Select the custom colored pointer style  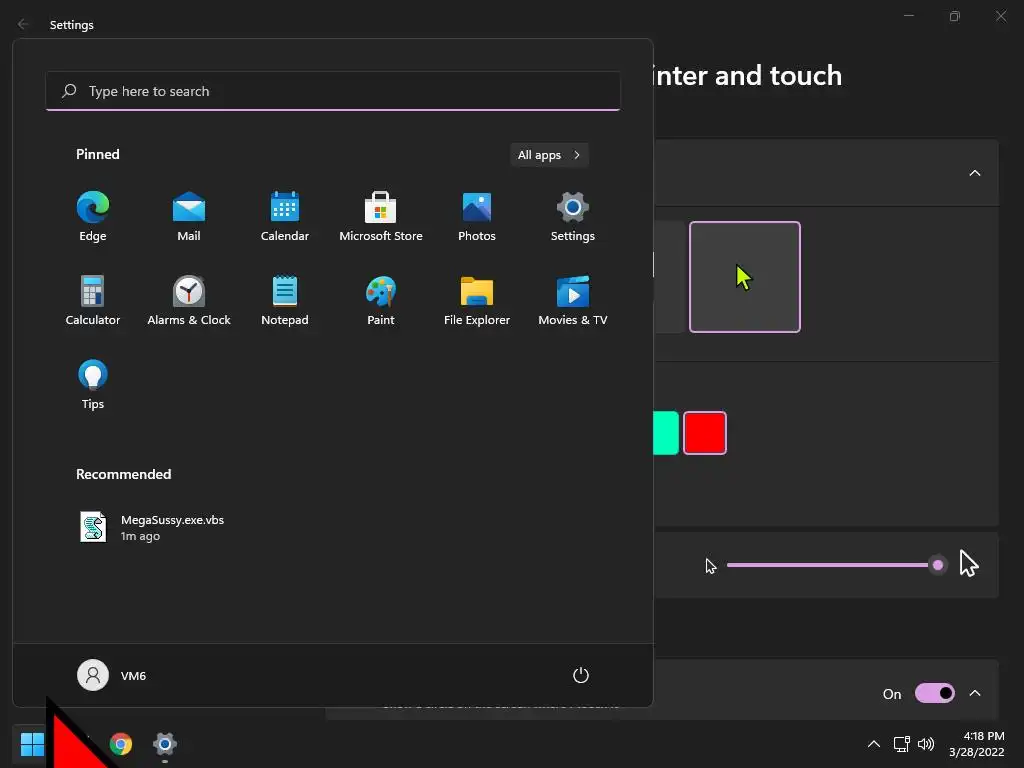(x=744, y=277)
